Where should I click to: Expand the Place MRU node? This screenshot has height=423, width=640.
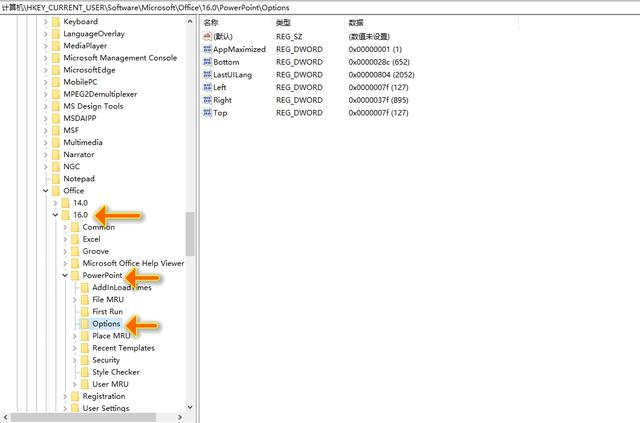(75, 336)
